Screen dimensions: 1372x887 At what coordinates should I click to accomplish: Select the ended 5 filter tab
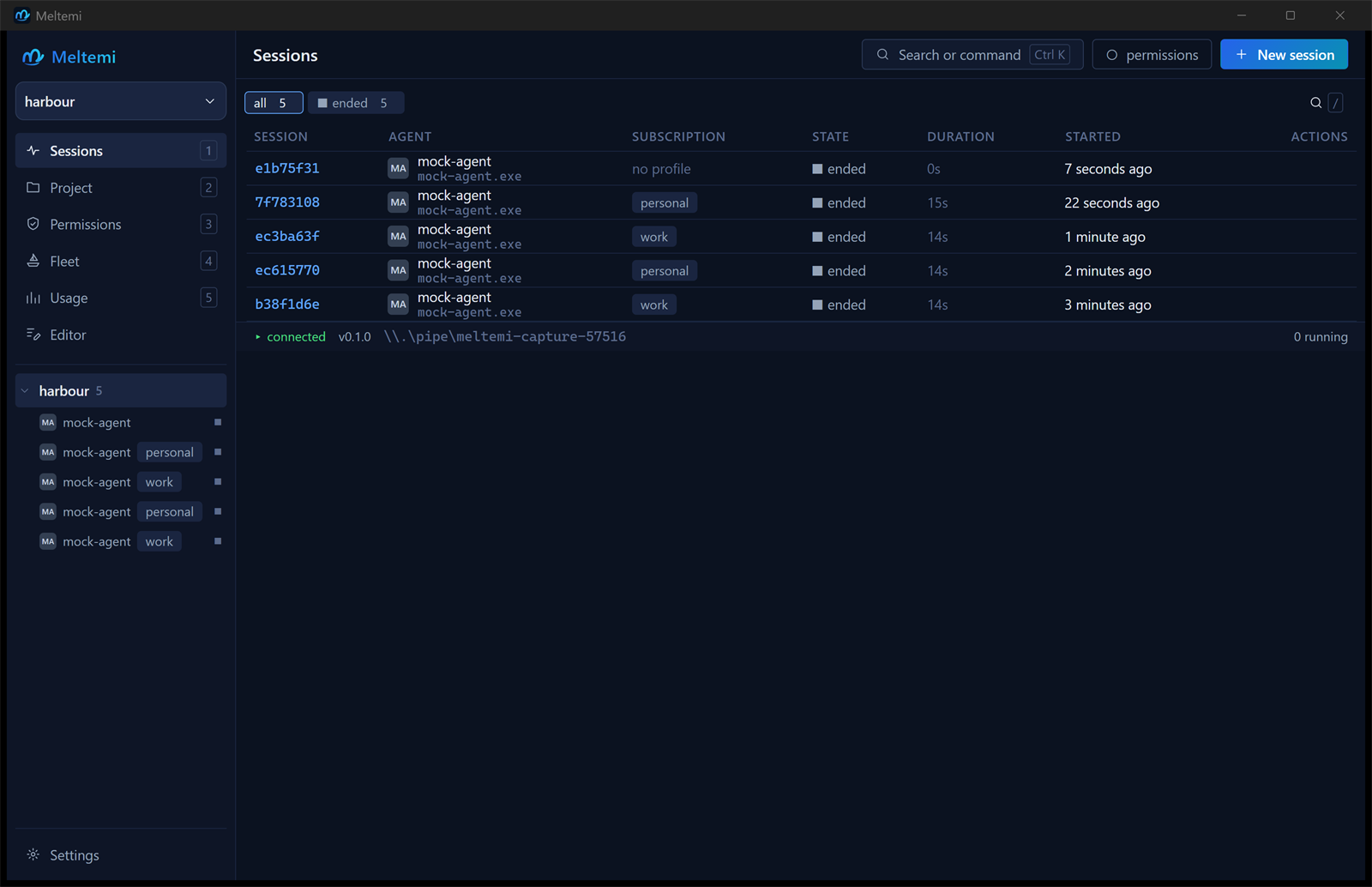[x=355, y=103]
